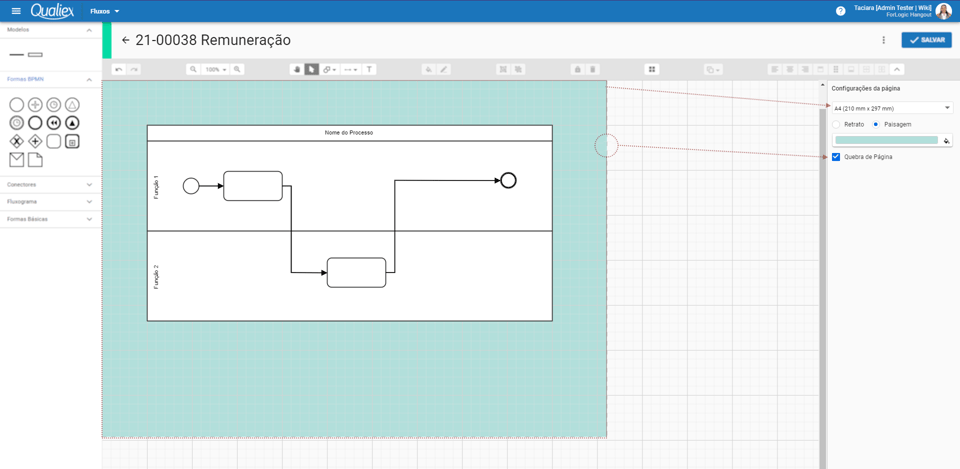Image resolution: width=960 pixels, height=469 pixels.
Task: Pick the horizontal pool model template
Action: click(x=35, y=55)
